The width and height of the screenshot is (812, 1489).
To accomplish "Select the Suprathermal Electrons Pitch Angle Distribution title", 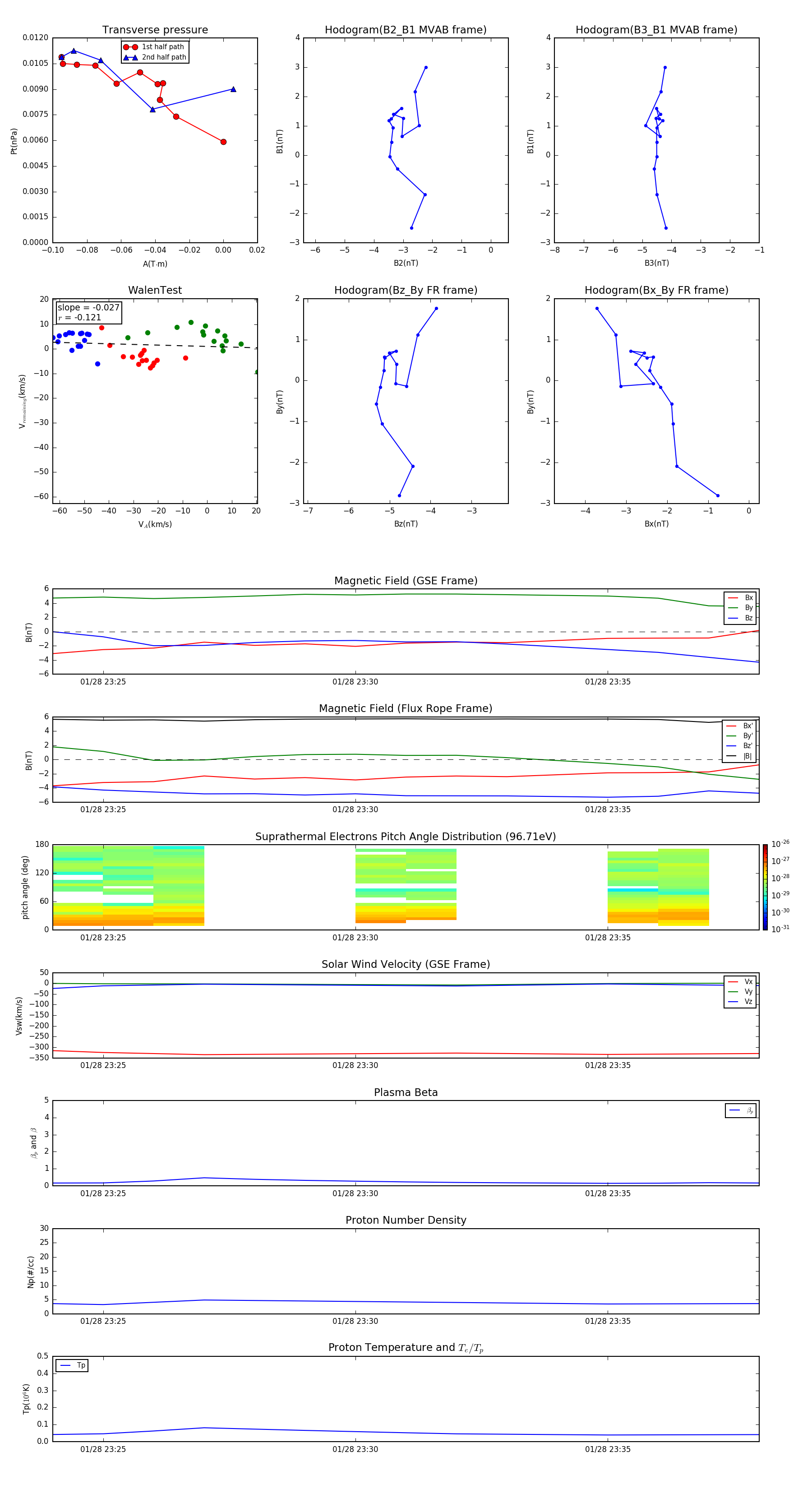I will pos(406,837).
